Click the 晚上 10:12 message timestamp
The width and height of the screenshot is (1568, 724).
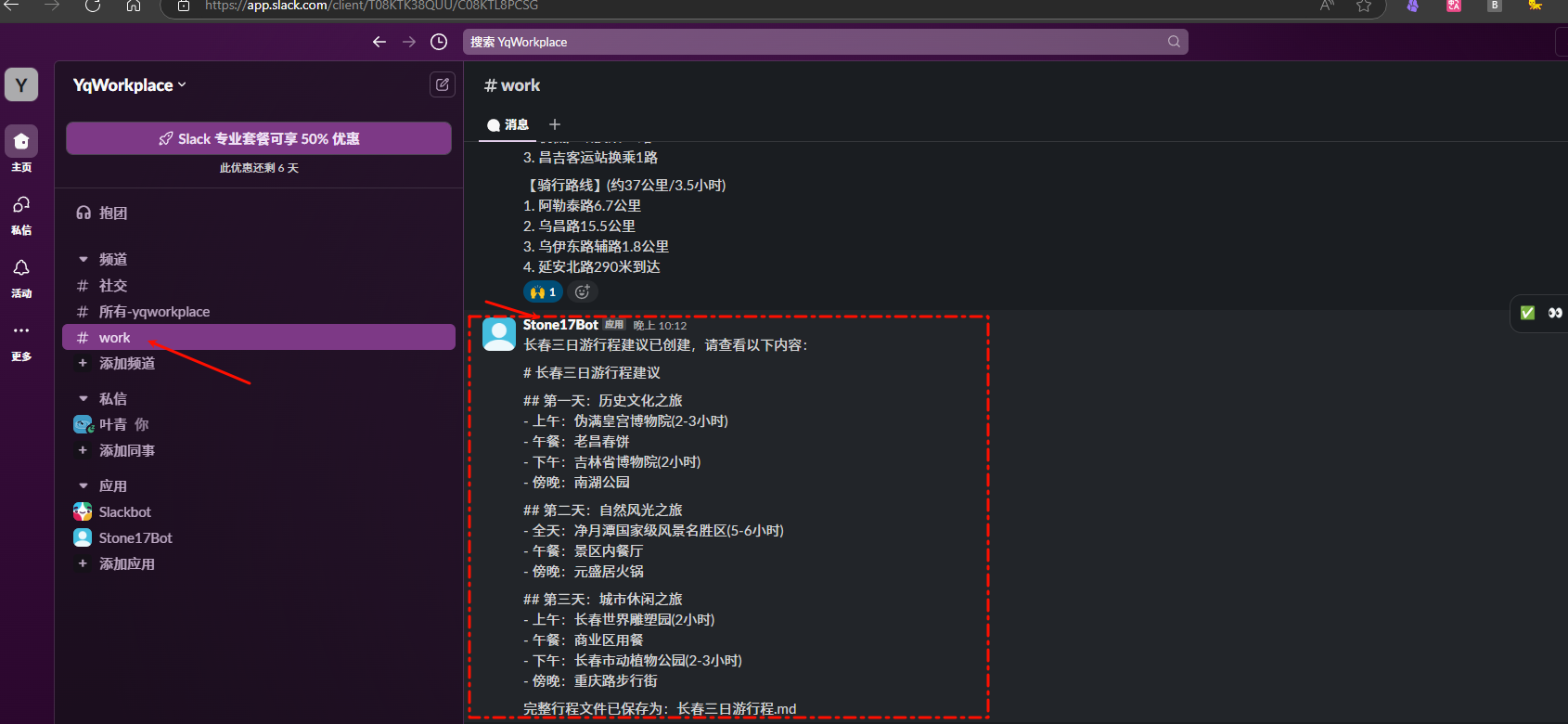(x=660, y=326)
